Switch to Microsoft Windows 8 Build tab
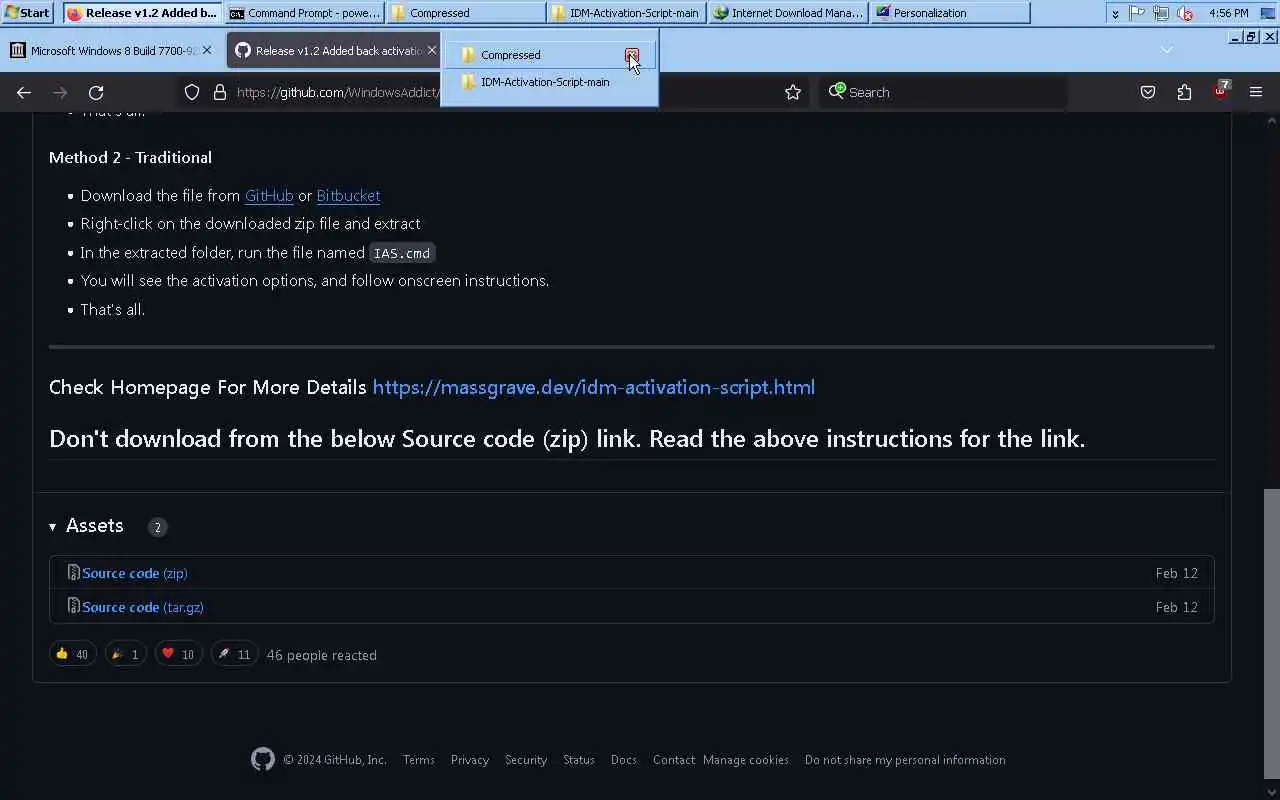The image size is (1280, 800). [x=112, y=50]
